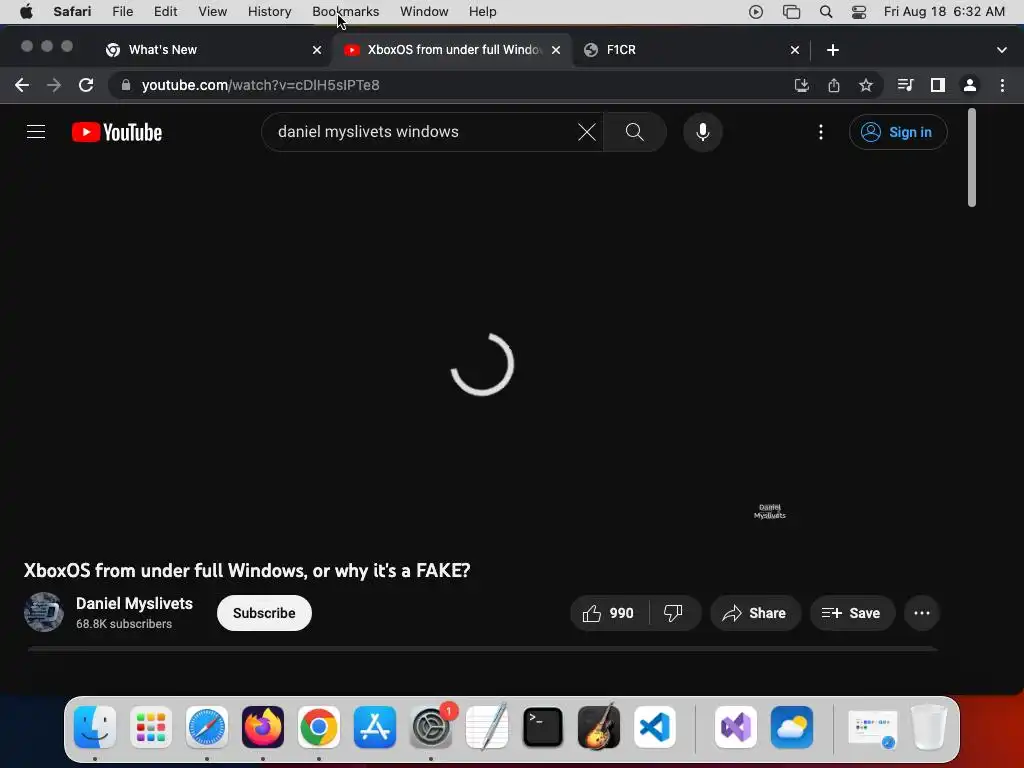The width and height of the screenshot is (1024, 768).
Task: Open Finder in the Dock
Action: click(95, 728)
